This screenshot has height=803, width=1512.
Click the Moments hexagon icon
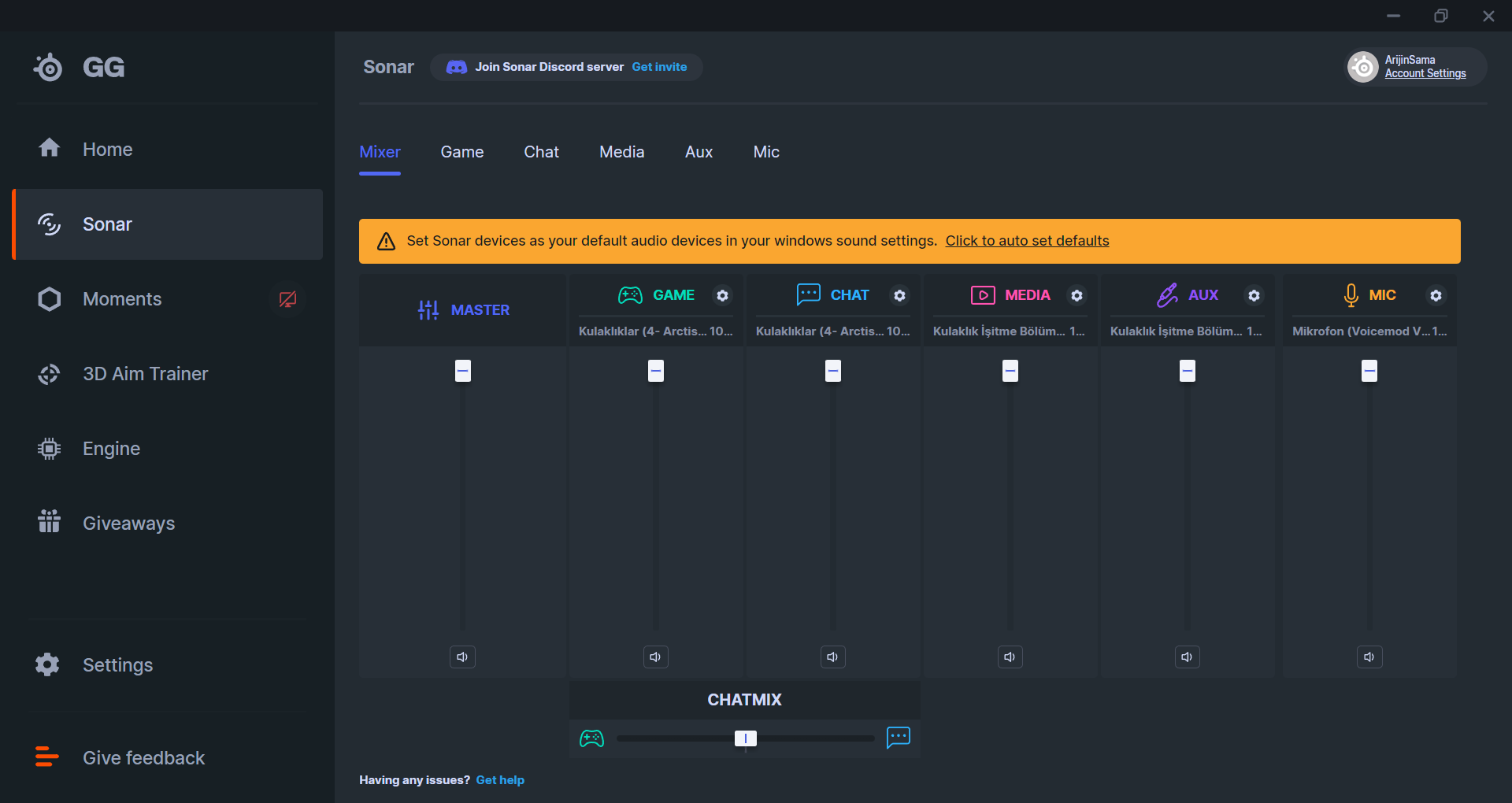click(50, 299)
